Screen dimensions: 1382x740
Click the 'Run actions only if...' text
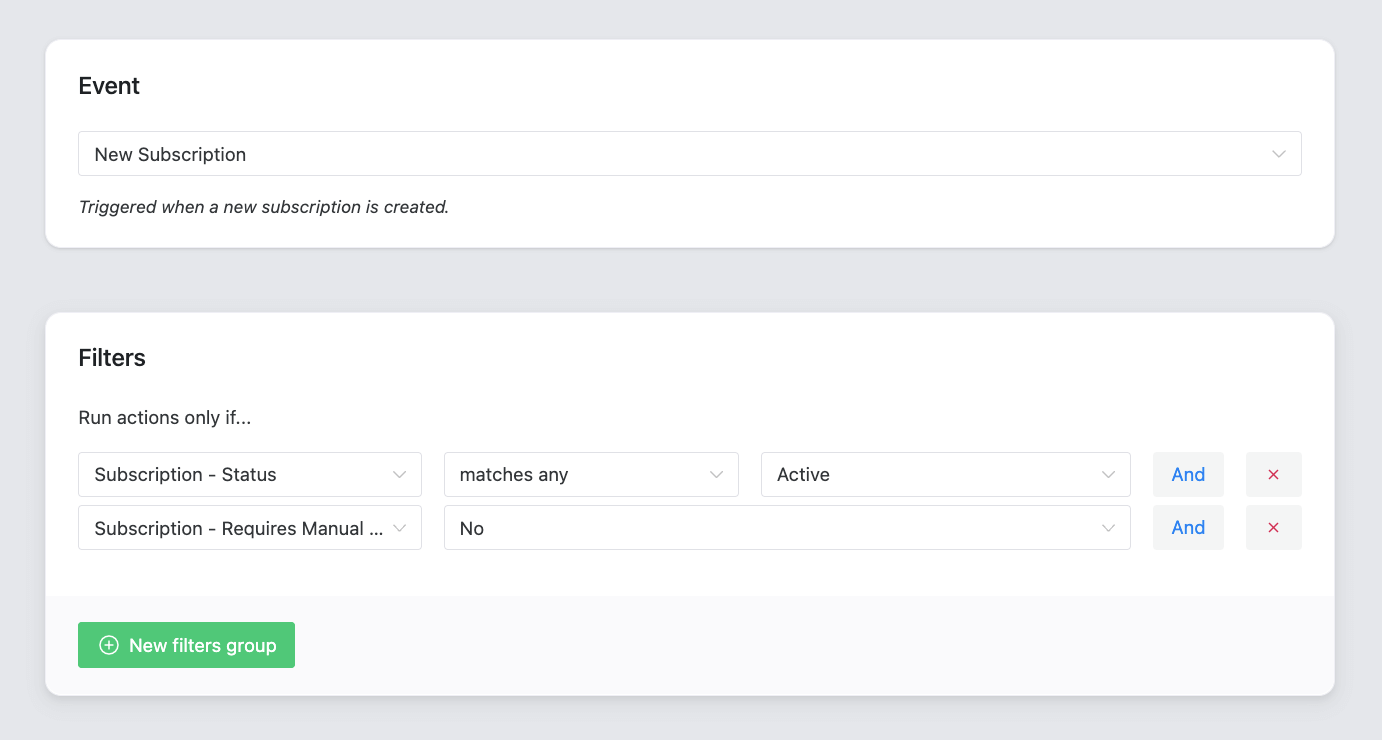coord(165,418)
